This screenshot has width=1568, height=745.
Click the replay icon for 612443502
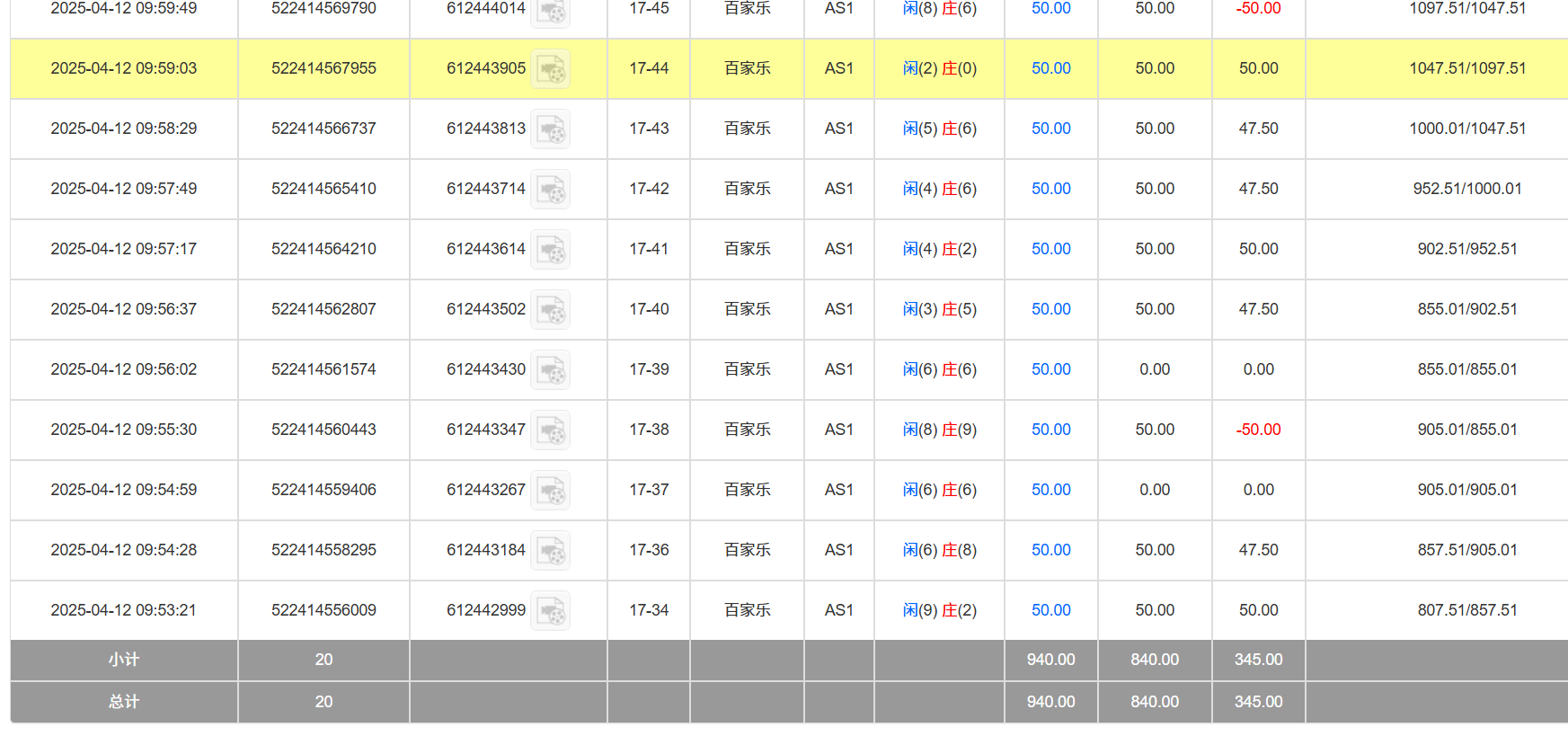pos(550,310)
